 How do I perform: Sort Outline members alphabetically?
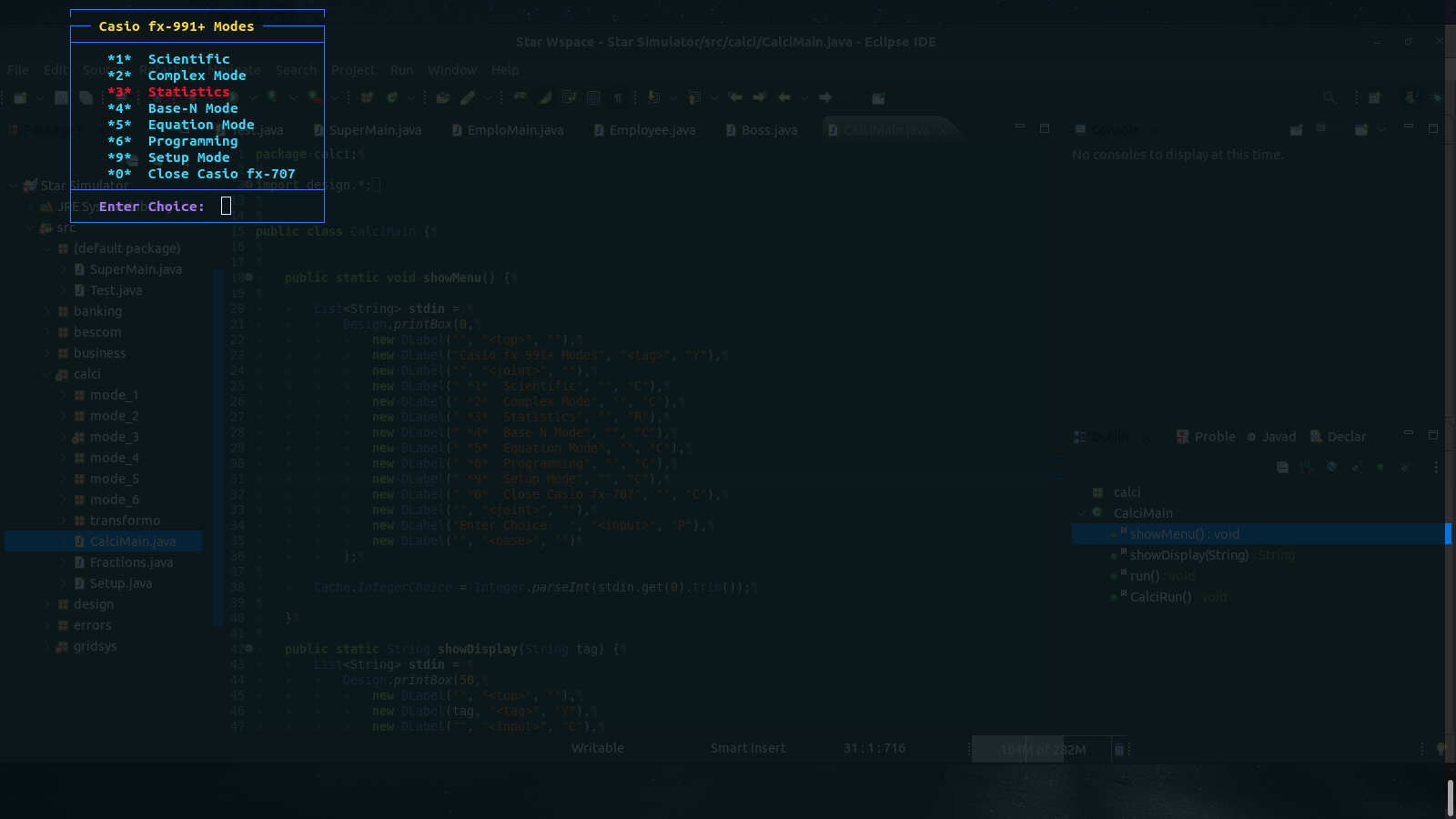(x=1307, y=467)
